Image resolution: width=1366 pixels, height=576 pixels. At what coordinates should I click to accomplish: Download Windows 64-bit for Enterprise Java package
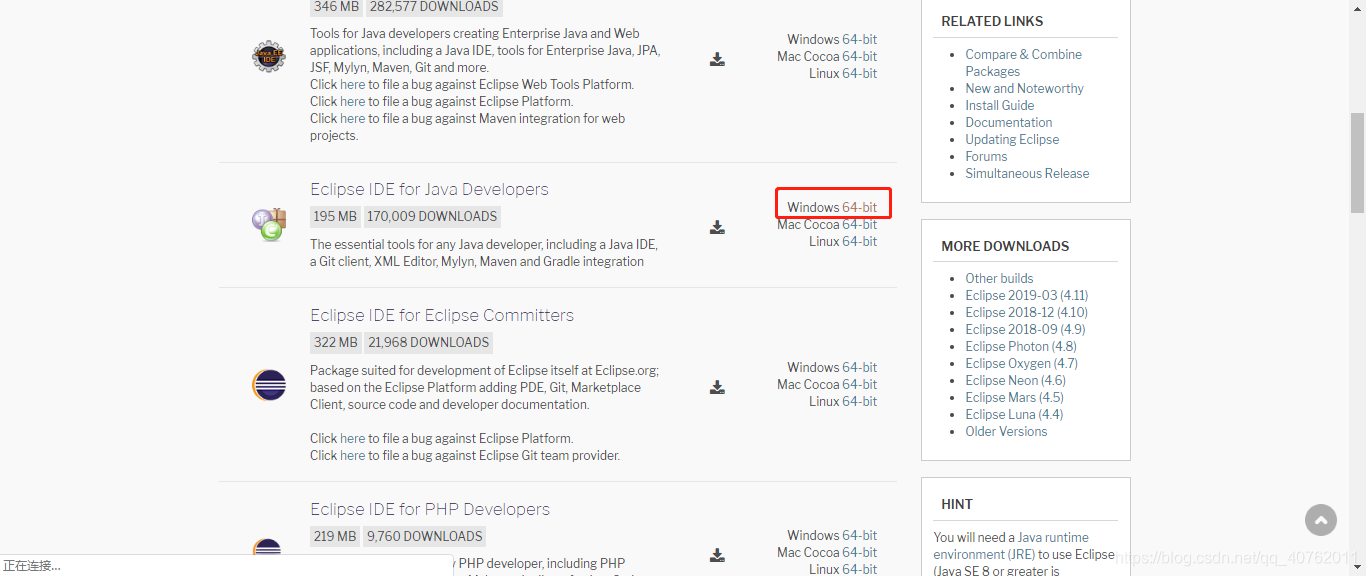coord(859,39)
